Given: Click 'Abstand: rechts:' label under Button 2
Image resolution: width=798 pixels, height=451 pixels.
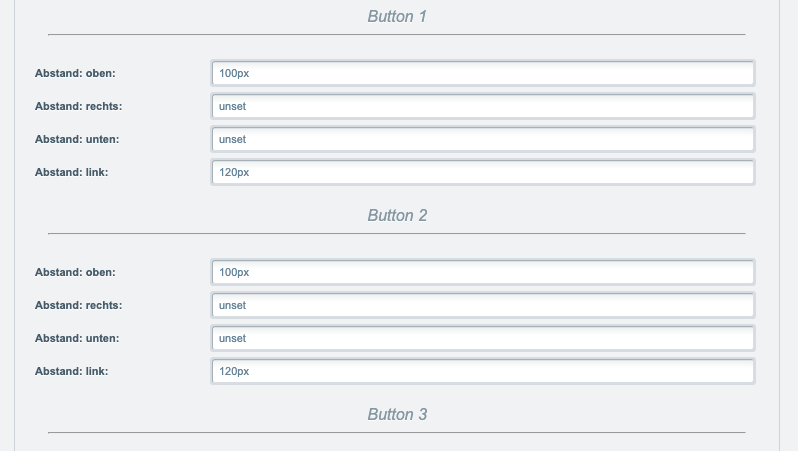Looking at the screenshot, I should coord(78,305).
